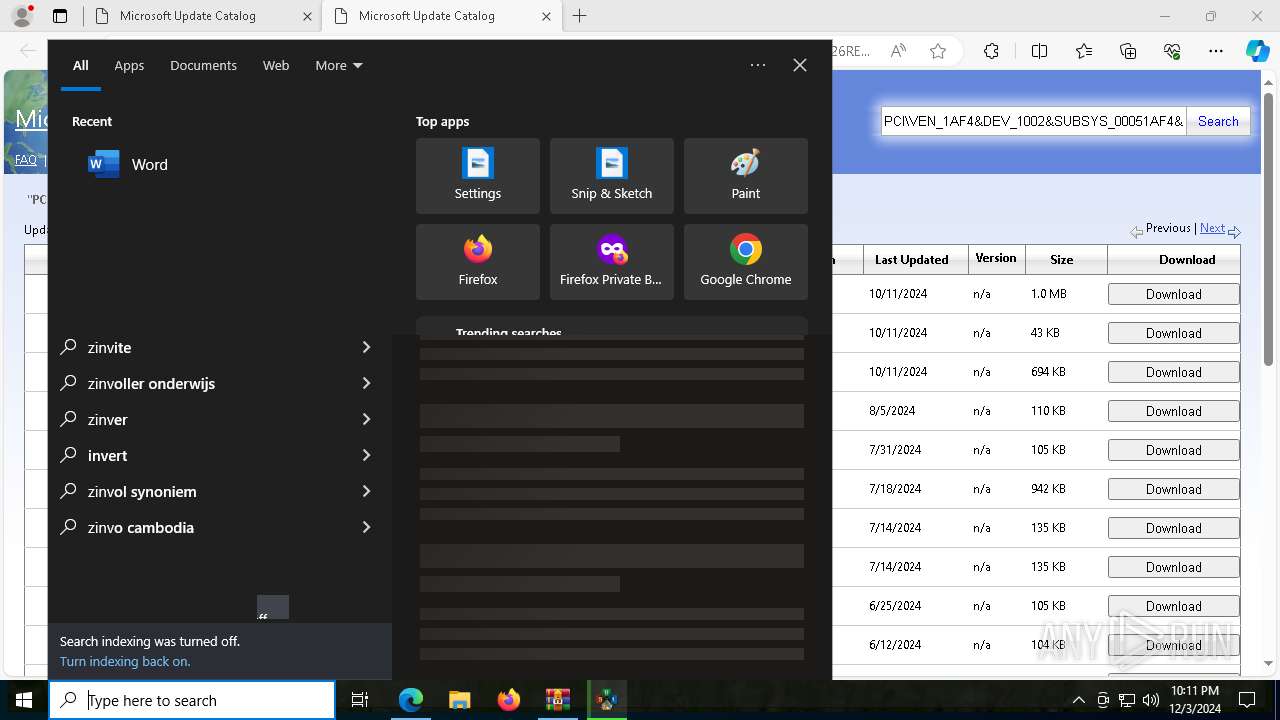Expand the zinvite search suggestion arrow
This screenshot has width=1280, height=720.
click(x=366, y=347)
